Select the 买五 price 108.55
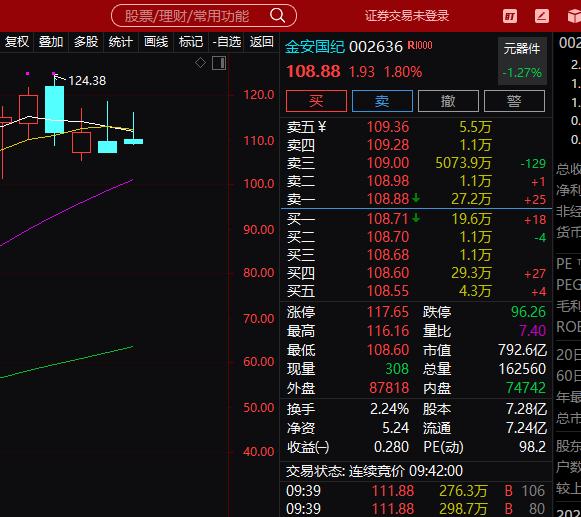 pyautogui.click(x=388, y=291)
